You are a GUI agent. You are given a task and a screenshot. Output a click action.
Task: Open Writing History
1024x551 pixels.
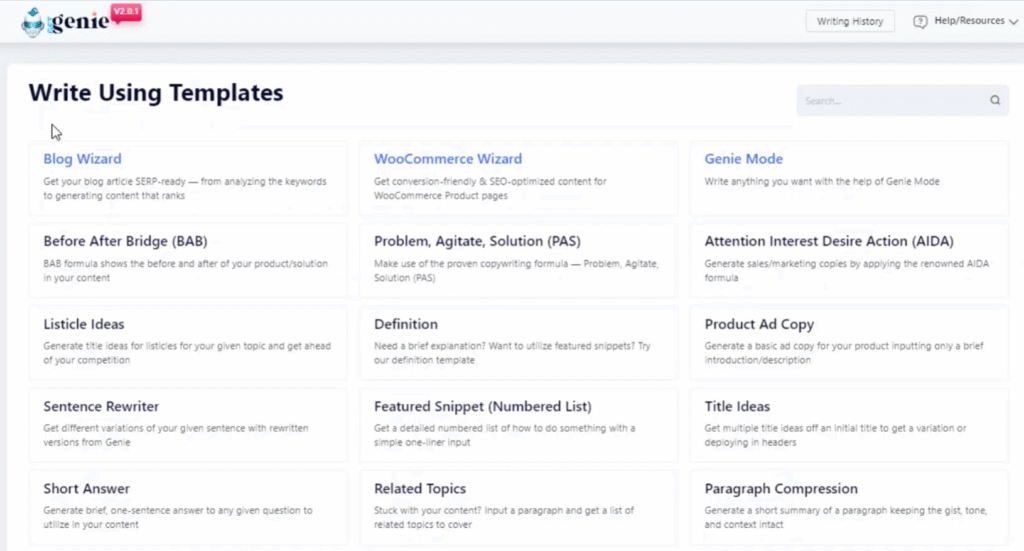click(x=850, y=22)
